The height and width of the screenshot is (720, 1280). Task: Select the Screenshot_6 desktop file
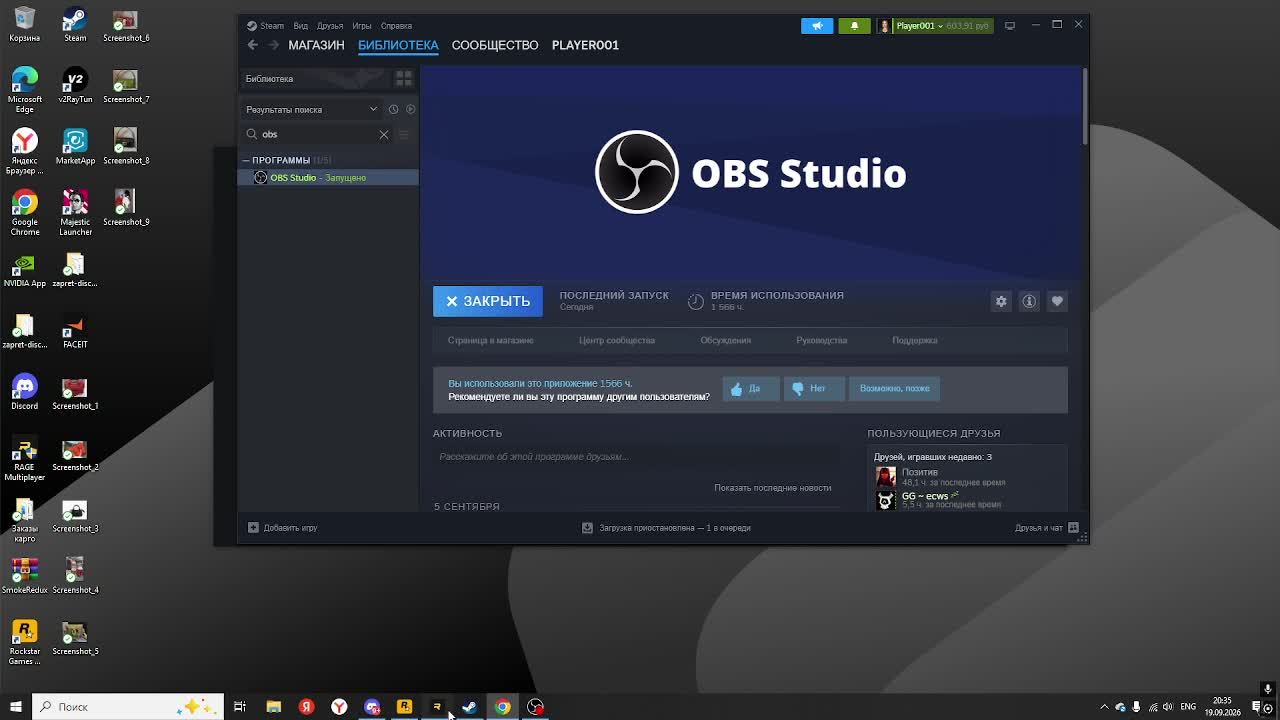(x=126, y=25)
